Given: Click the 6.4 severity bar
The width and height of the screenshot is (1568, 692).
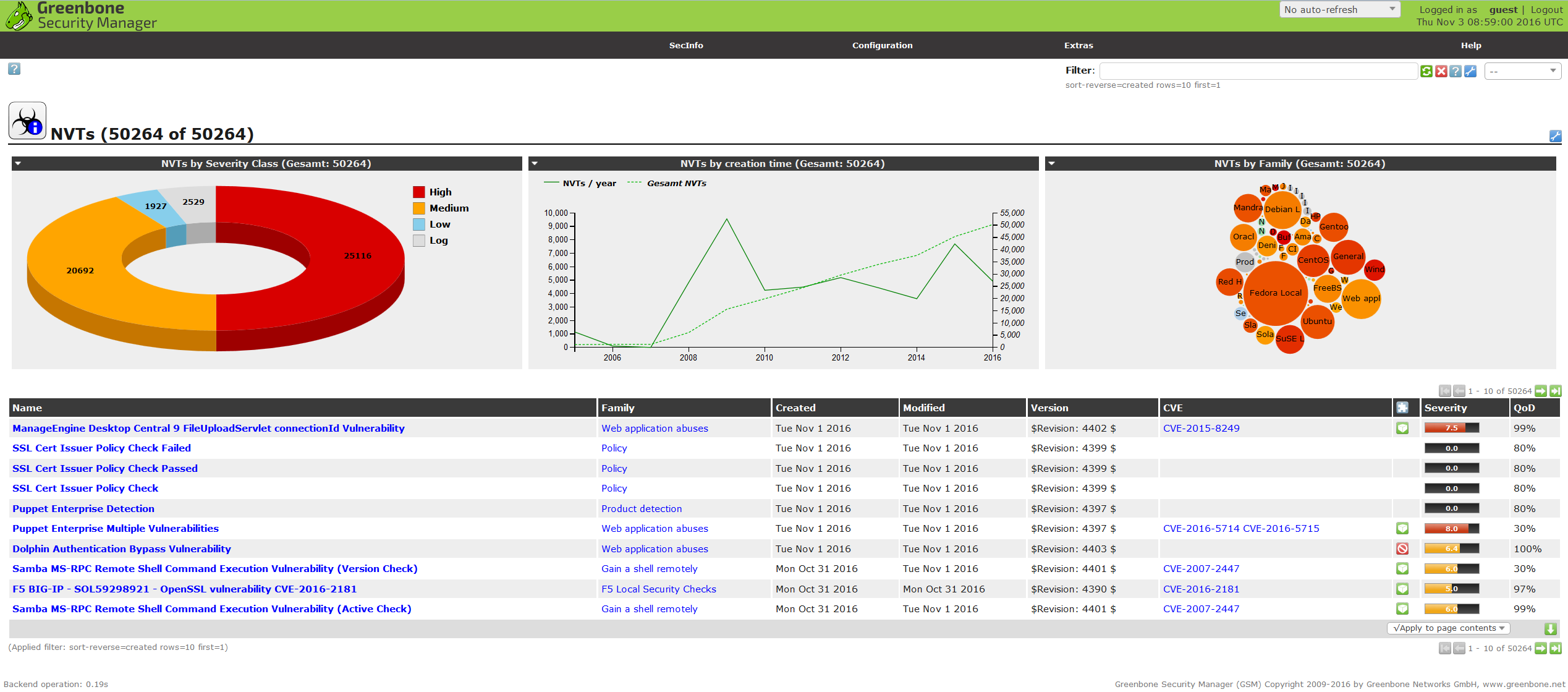Looking at the screenshot, I should 1451,549.
